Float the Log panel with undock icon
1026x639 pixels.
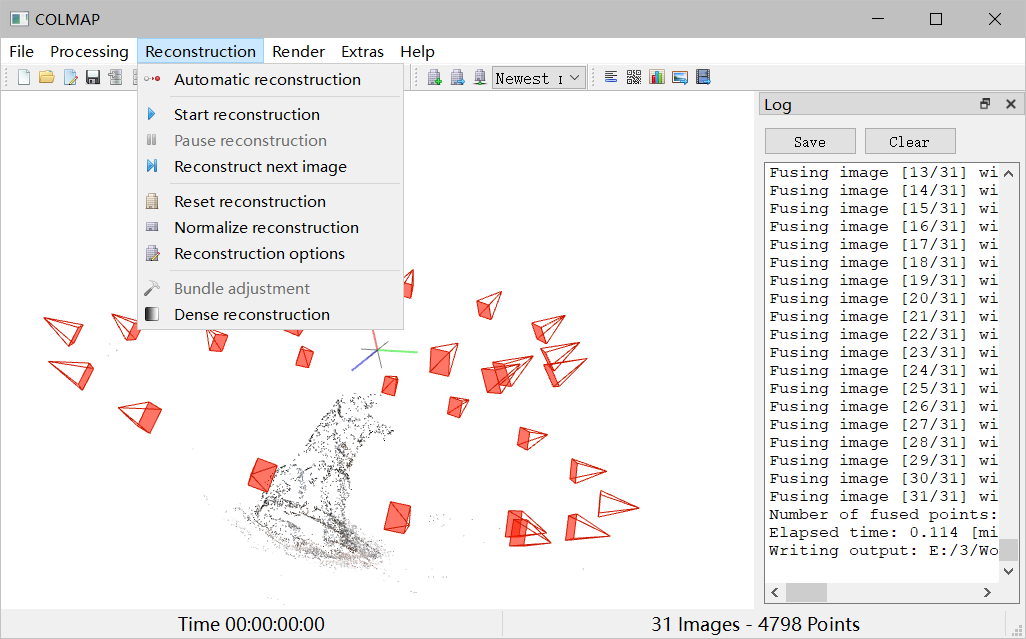point(985,104)
